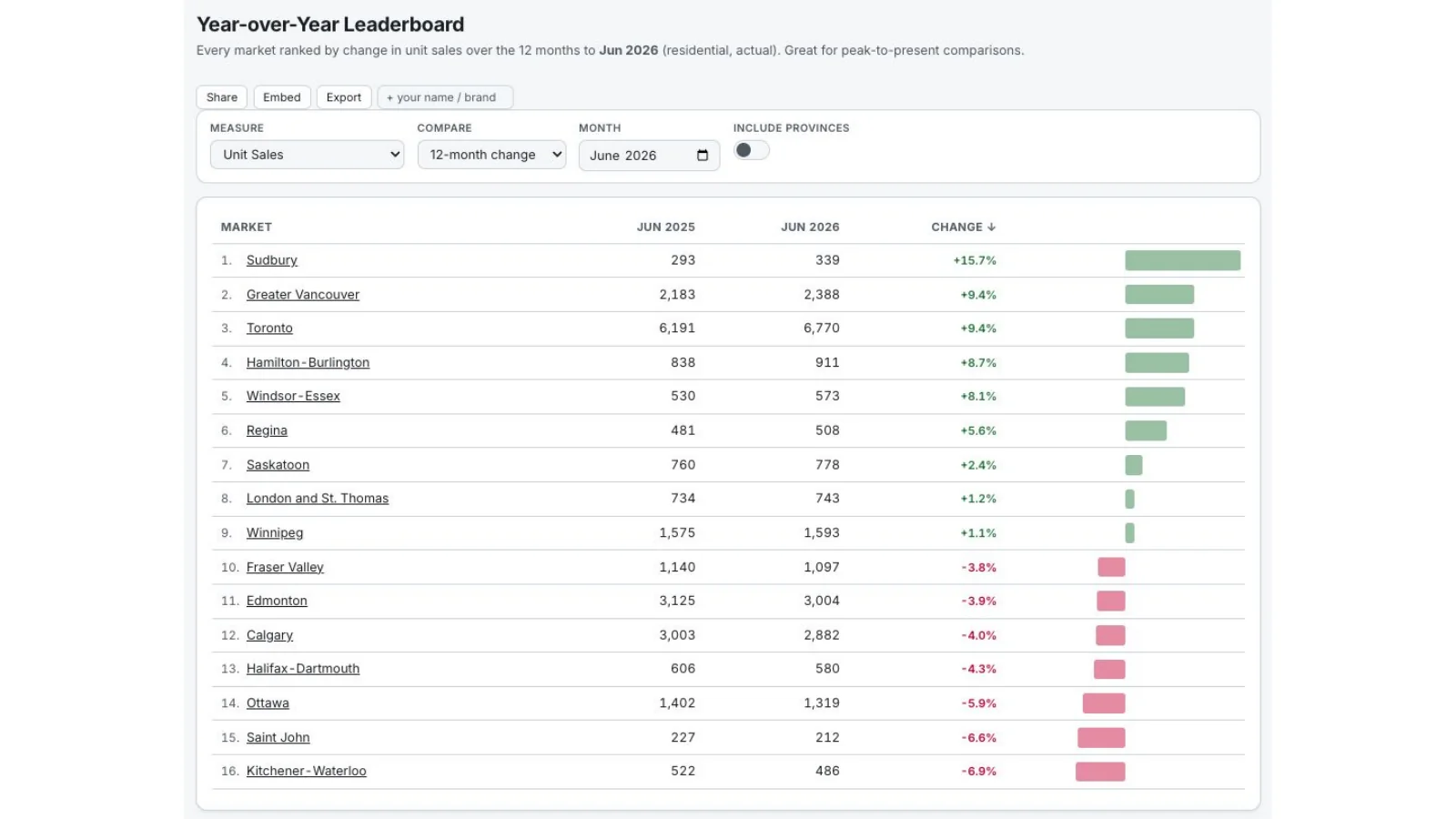Open the Ottawa market link
This screenshot has height=819, width=1456.
click(x=268, y=703)
